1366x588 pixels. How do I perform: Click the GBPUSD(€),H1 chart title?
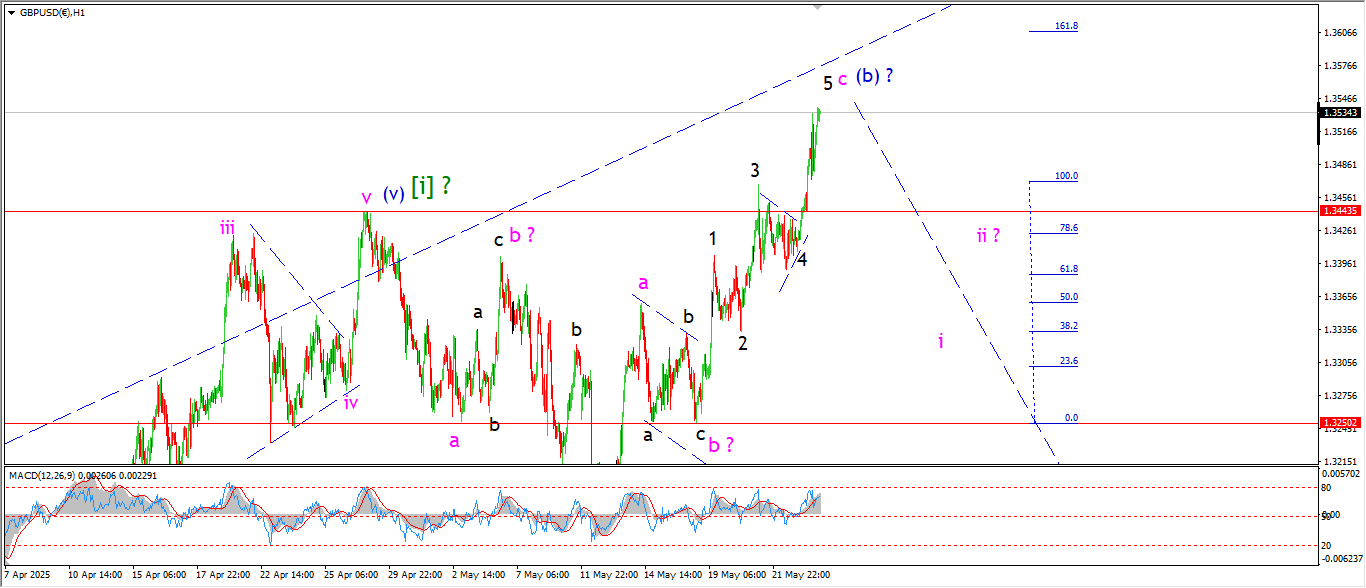[53, 13]
